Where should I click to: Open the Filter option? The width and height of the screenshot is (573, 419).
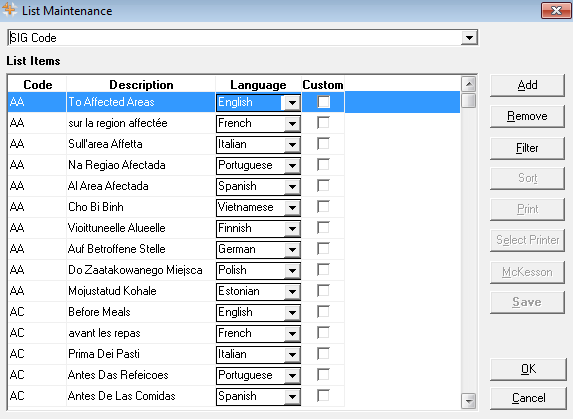[527, 148]
